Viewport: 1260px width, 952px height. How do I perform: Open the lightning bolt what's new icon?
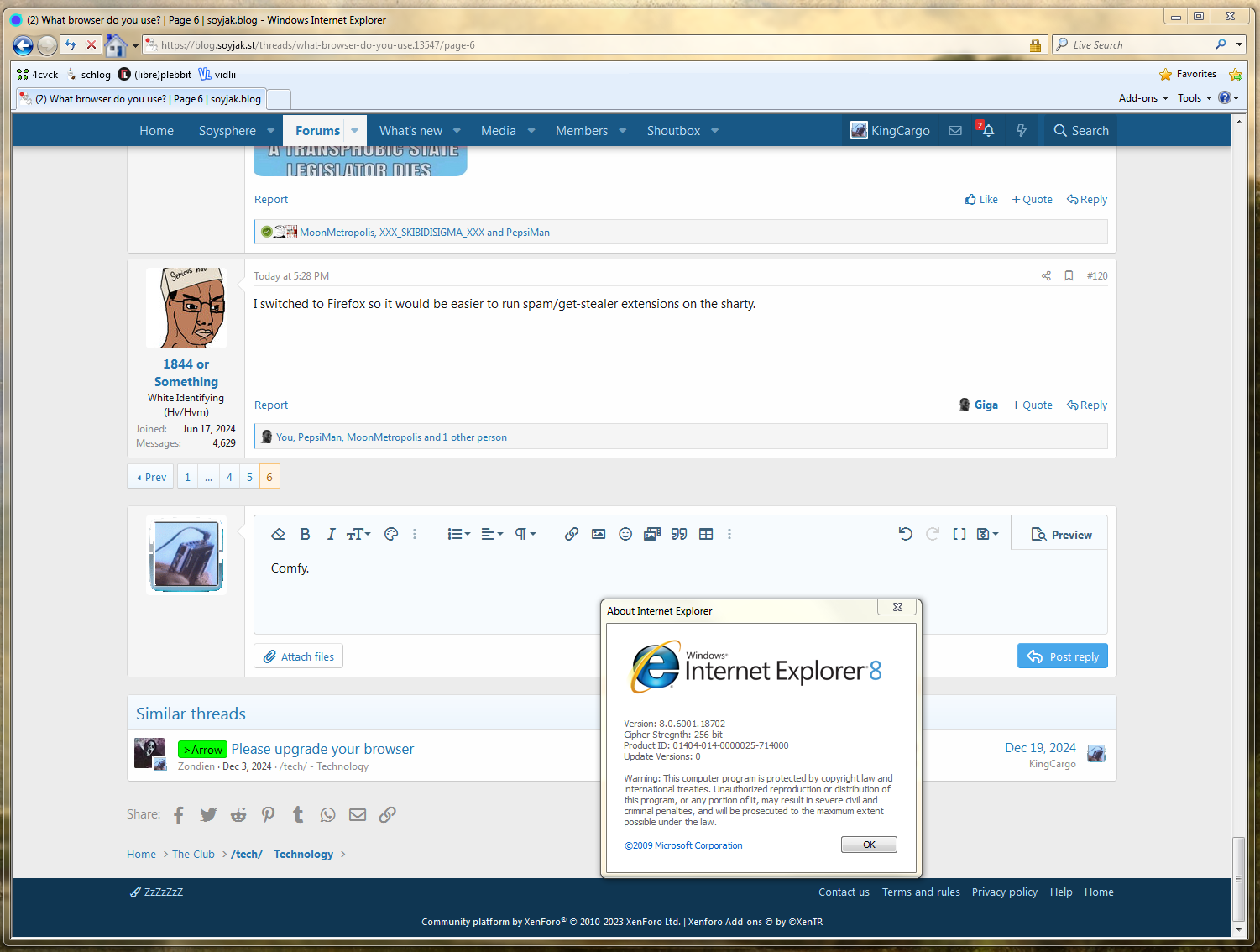[1022, 130]
